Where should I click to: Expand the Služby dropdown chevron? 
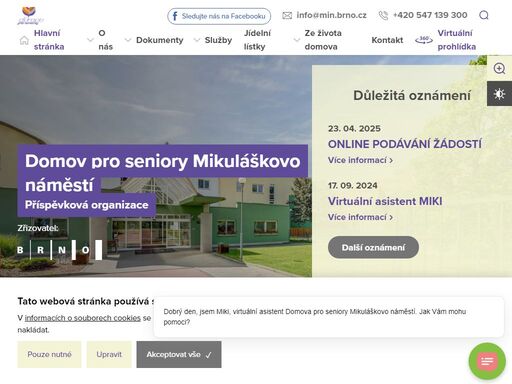197,40
